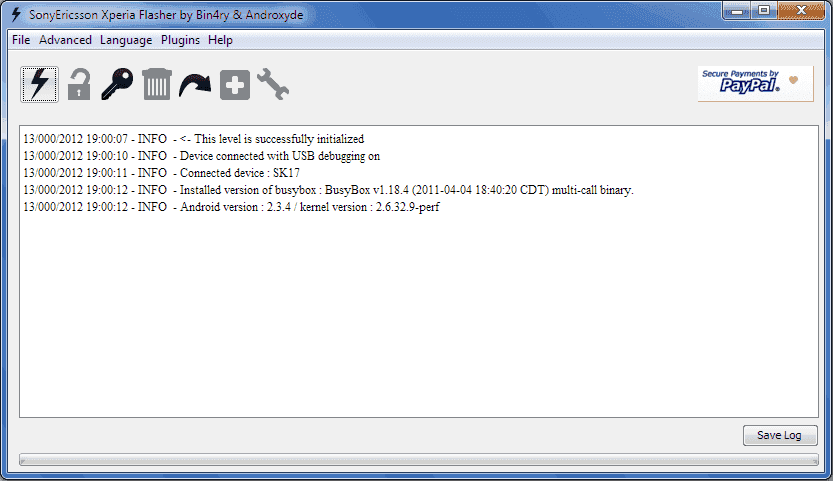Click the Secure Payments by PayPal donate button

click(755, 83)
